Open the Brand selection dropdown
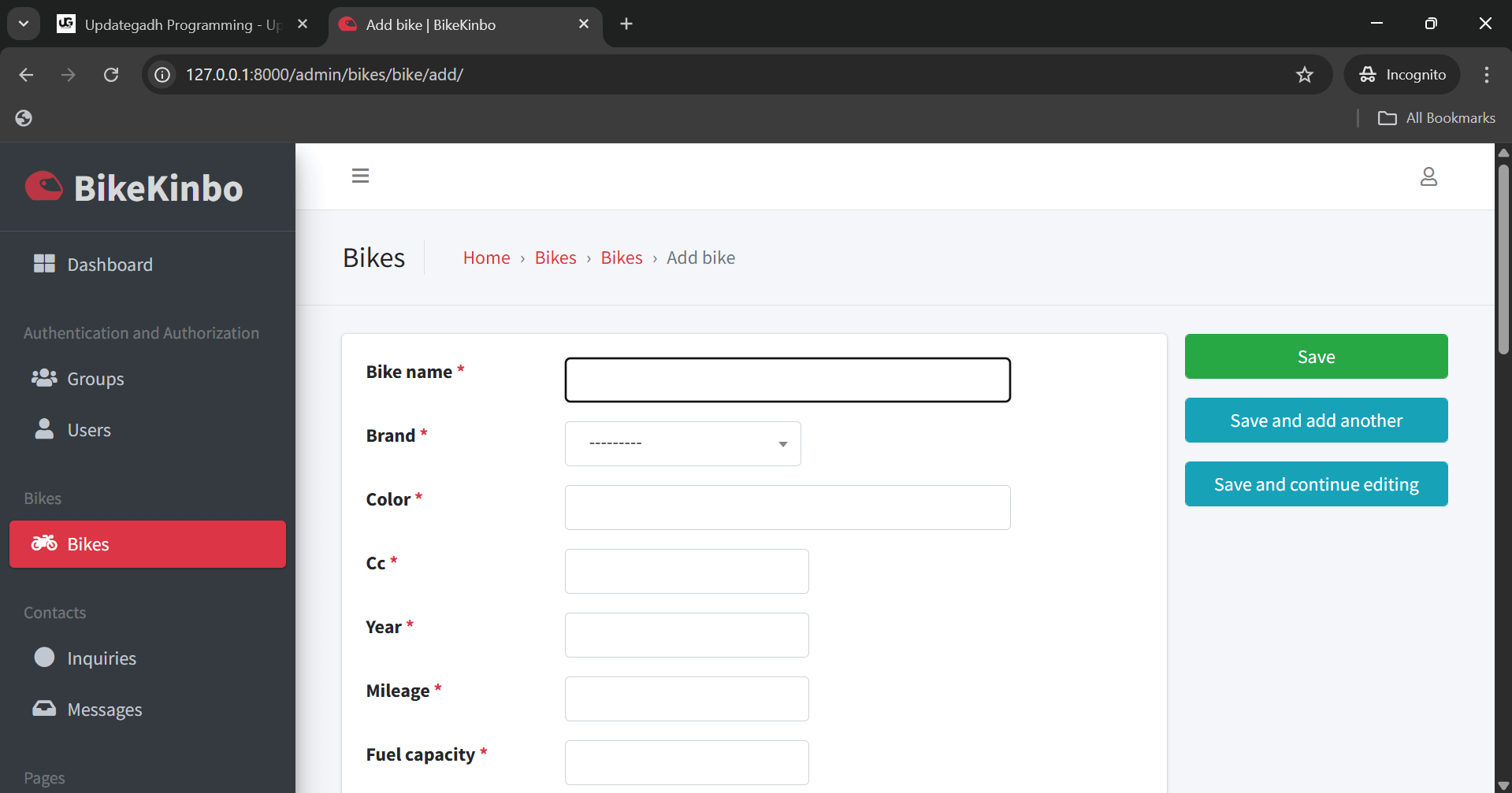 tap(682, 443)
